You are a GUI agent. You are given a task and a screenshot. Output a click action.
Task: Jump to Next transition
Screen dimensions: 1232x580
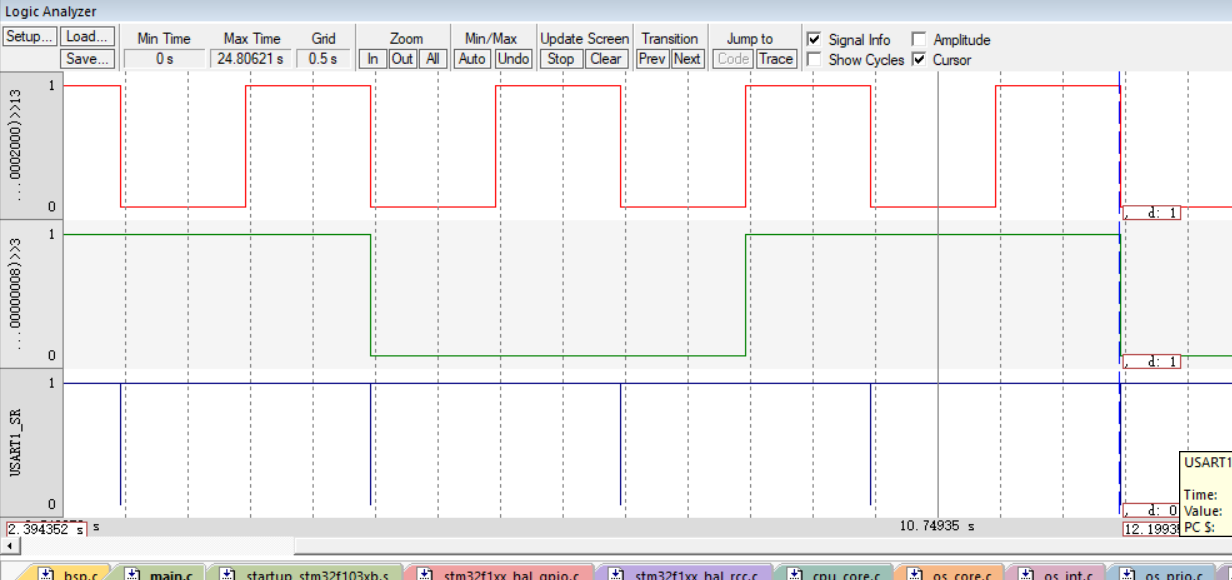tap(687, 59)
